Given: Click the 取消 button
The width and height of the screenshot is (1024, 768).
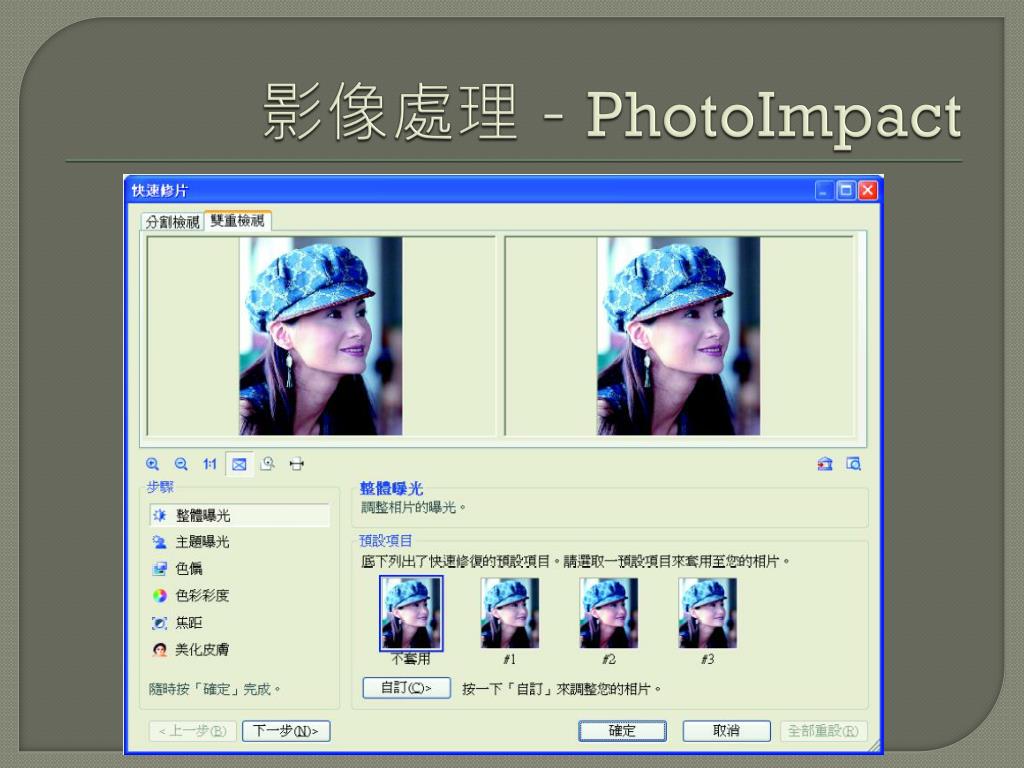Looking at the screenshot, I should point(726,731).
